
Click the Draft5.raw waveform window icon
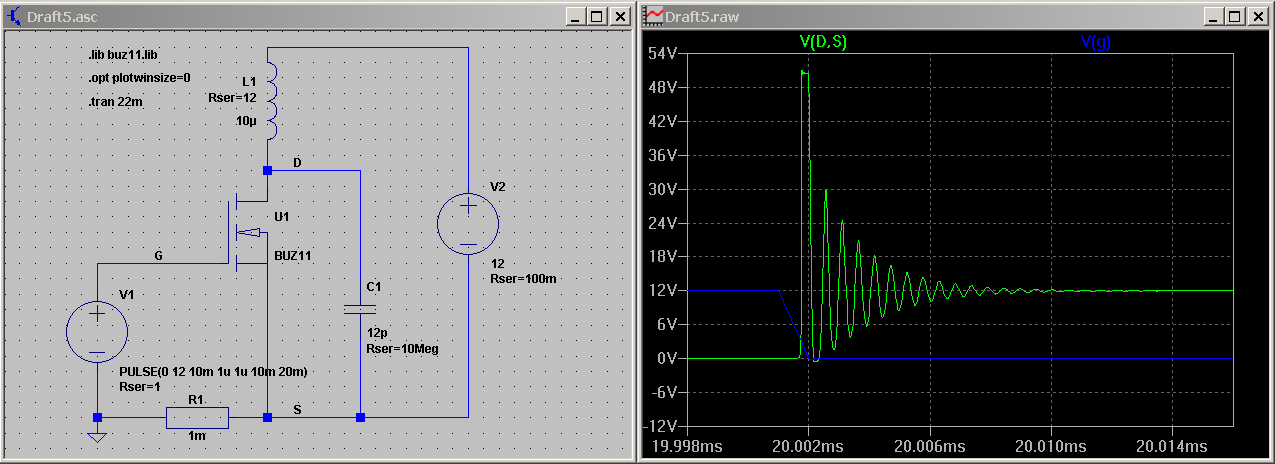(653, 16)
